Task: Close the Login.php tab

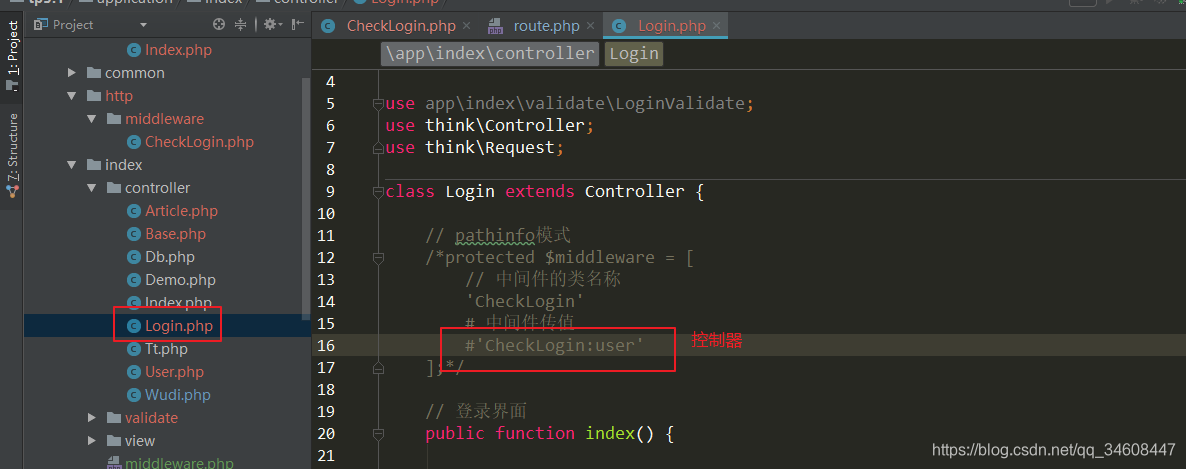Action: [x=716, y=26]
